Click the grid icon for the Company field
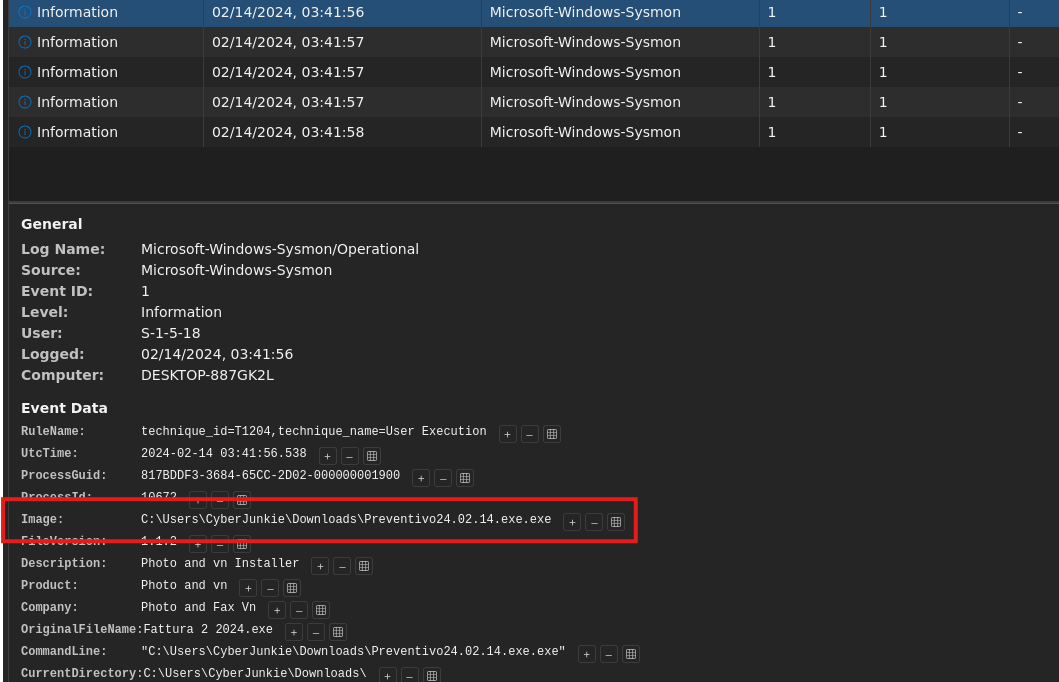Screen dimensions: 1059x682 pos(321,610)
